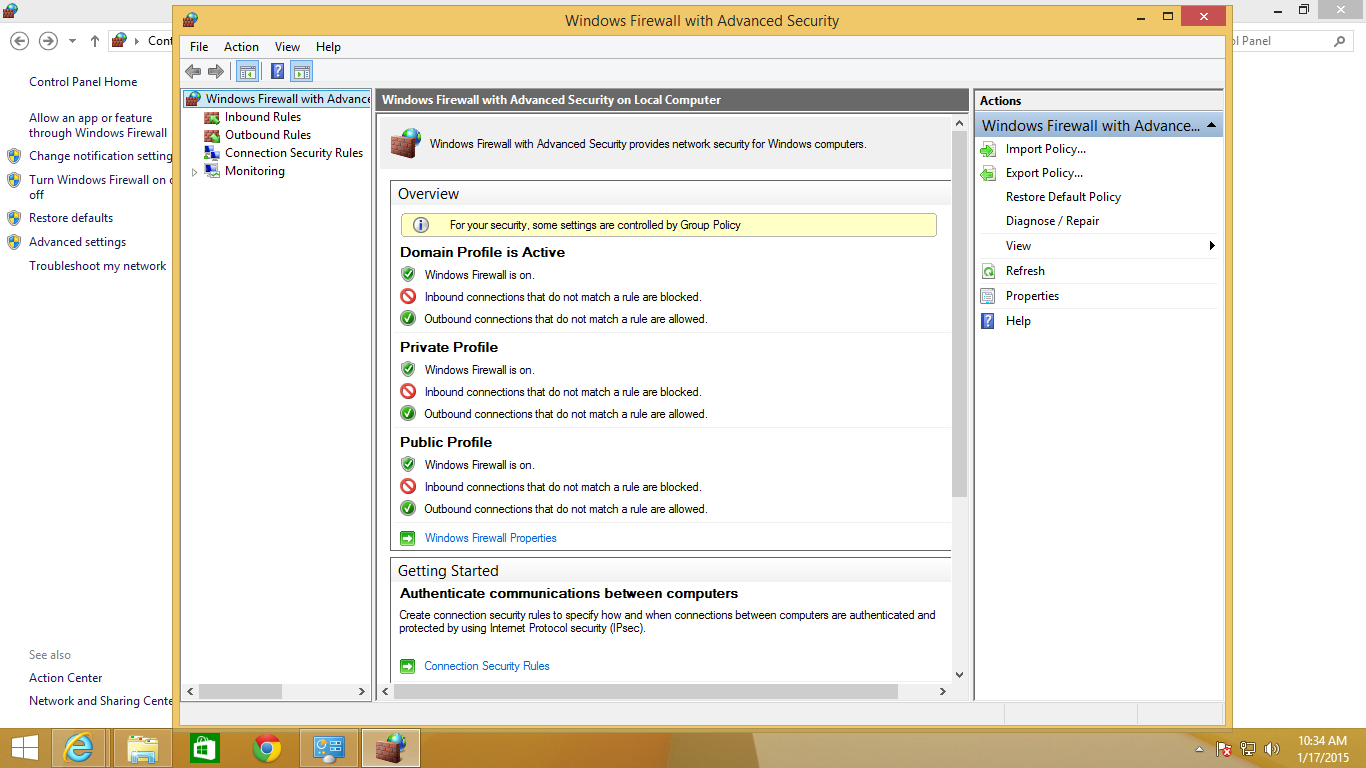Toggle the Action pane toolbar icon
1366x768 pixels.
pyautogui.click(x=302, y=71)
